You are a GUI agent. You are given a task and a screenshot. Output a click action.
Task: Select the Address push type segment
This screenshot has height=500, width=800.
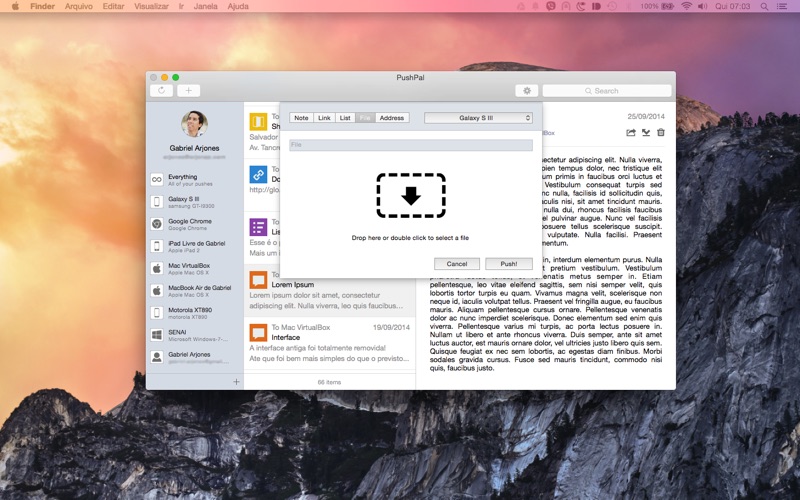(392, 118)
